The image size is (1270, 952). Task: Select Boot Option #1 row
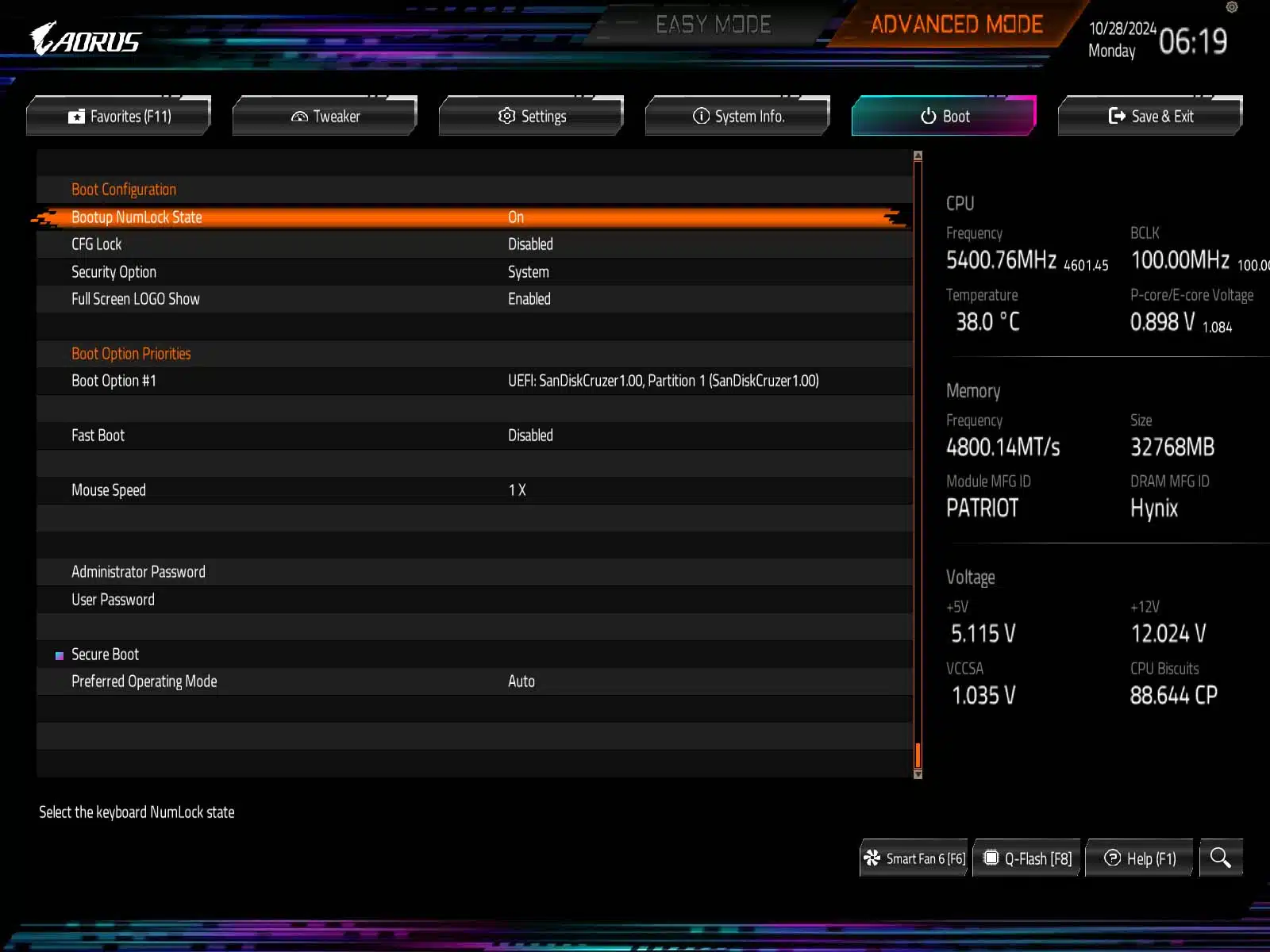[474, 381]
